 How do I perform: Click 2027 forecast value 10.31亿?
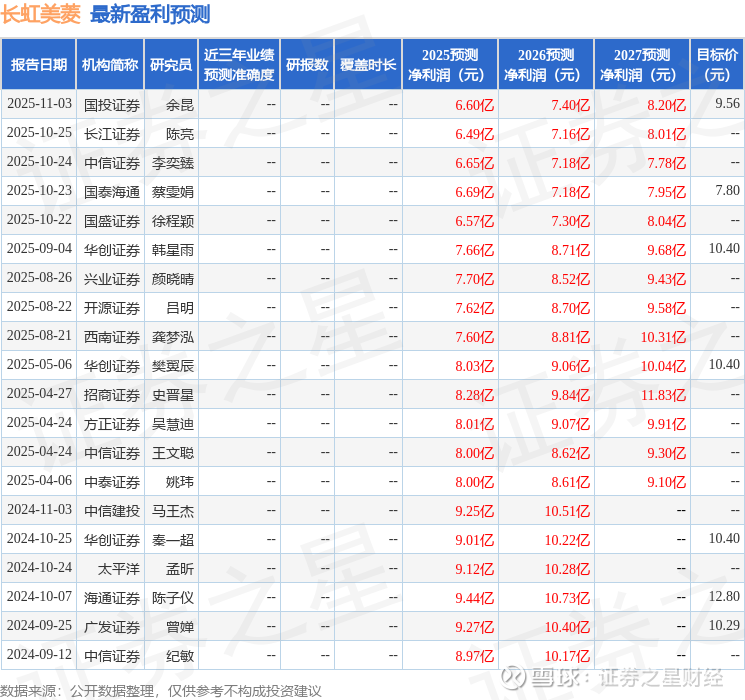[663, 337]
